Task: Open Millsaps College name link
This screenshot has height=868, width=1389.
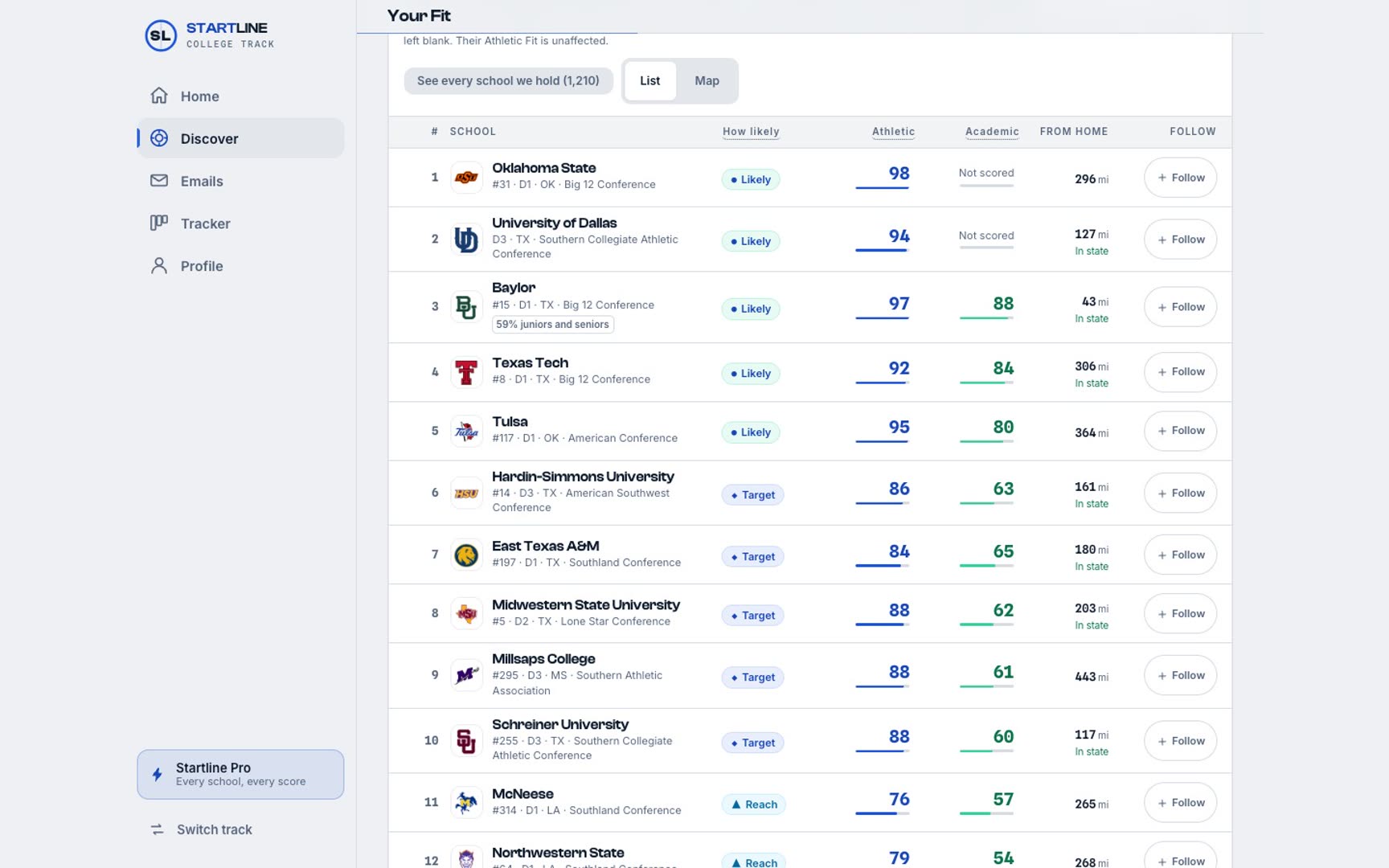Action: [x=543, y=659]
